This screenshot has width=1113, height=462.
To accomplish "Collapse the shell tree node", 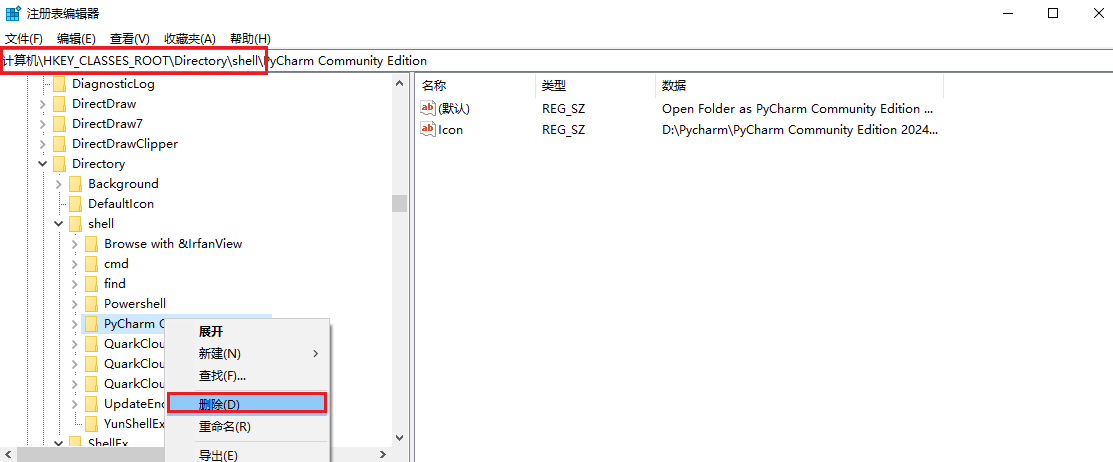I will (58, 224).
